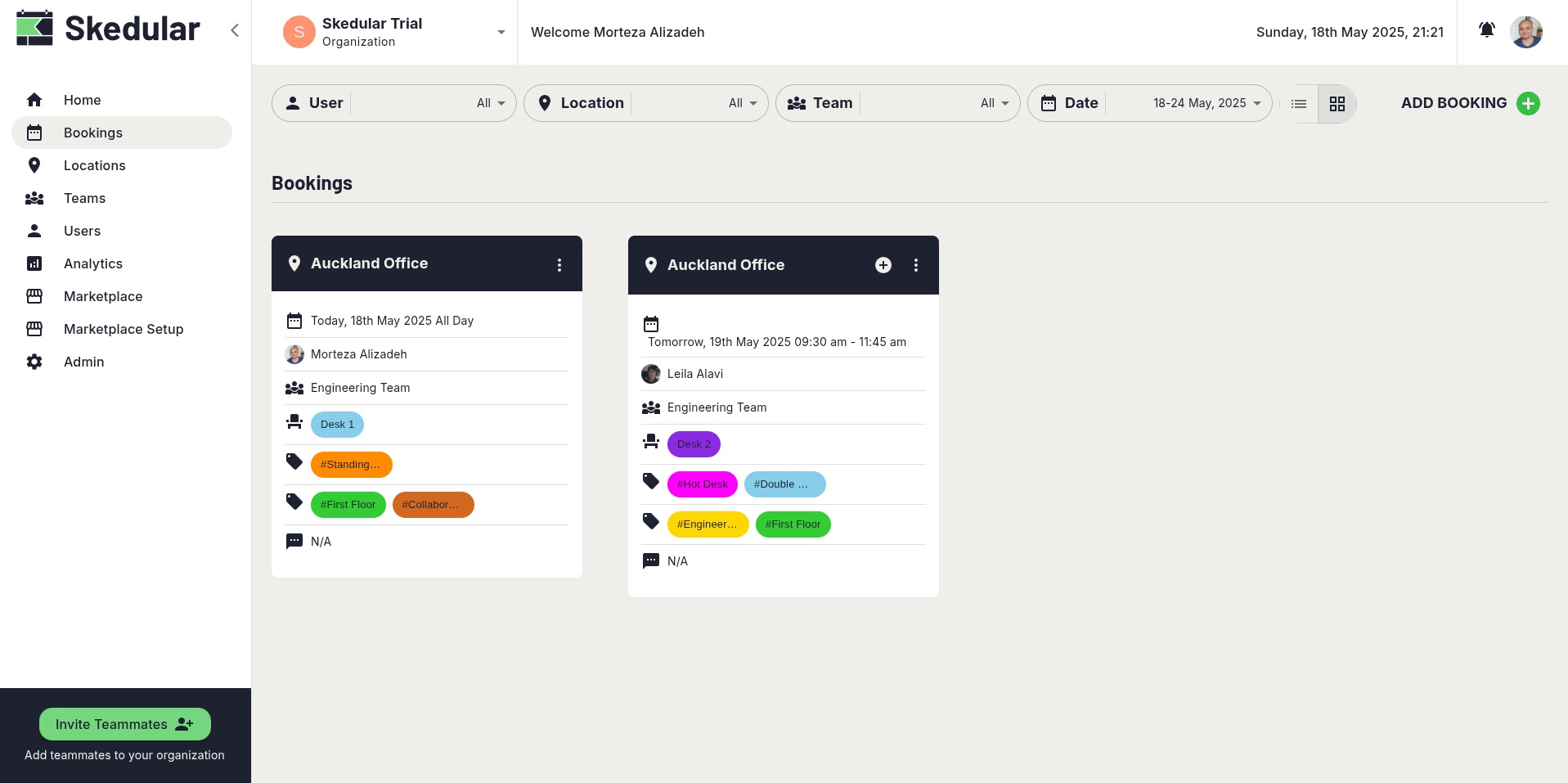The width and height of the screenshot is (1568, 783).
Task: Open your profile avatar in the top right
Action: point(1525,31)
